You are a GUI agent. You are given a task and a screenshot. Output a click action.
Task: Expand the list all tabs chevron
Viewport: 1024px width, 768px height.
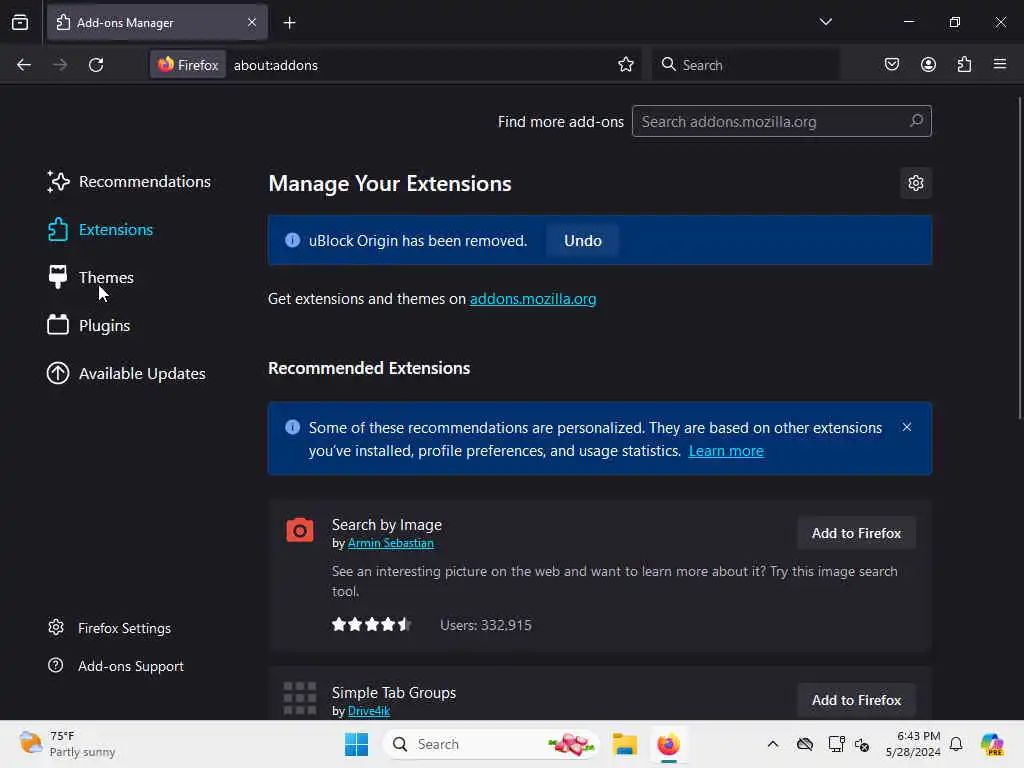pos(825,22)
